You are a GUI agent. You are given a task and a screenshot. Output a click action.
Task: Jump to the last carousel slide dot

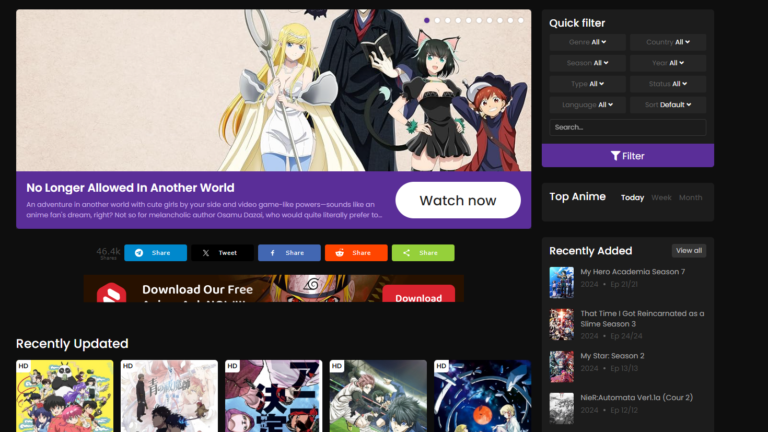[521, 20]
